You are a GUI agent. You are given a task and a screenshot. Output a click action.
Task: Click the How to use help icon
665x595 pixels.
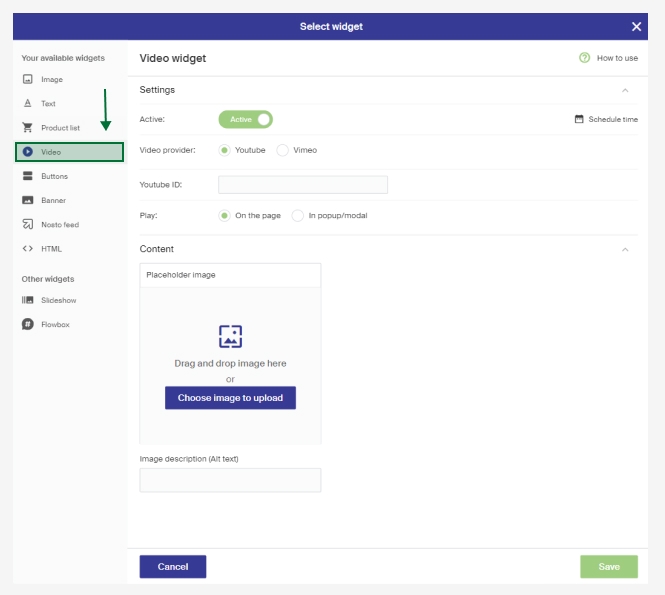pyautogui.click(x=584, y=58)
